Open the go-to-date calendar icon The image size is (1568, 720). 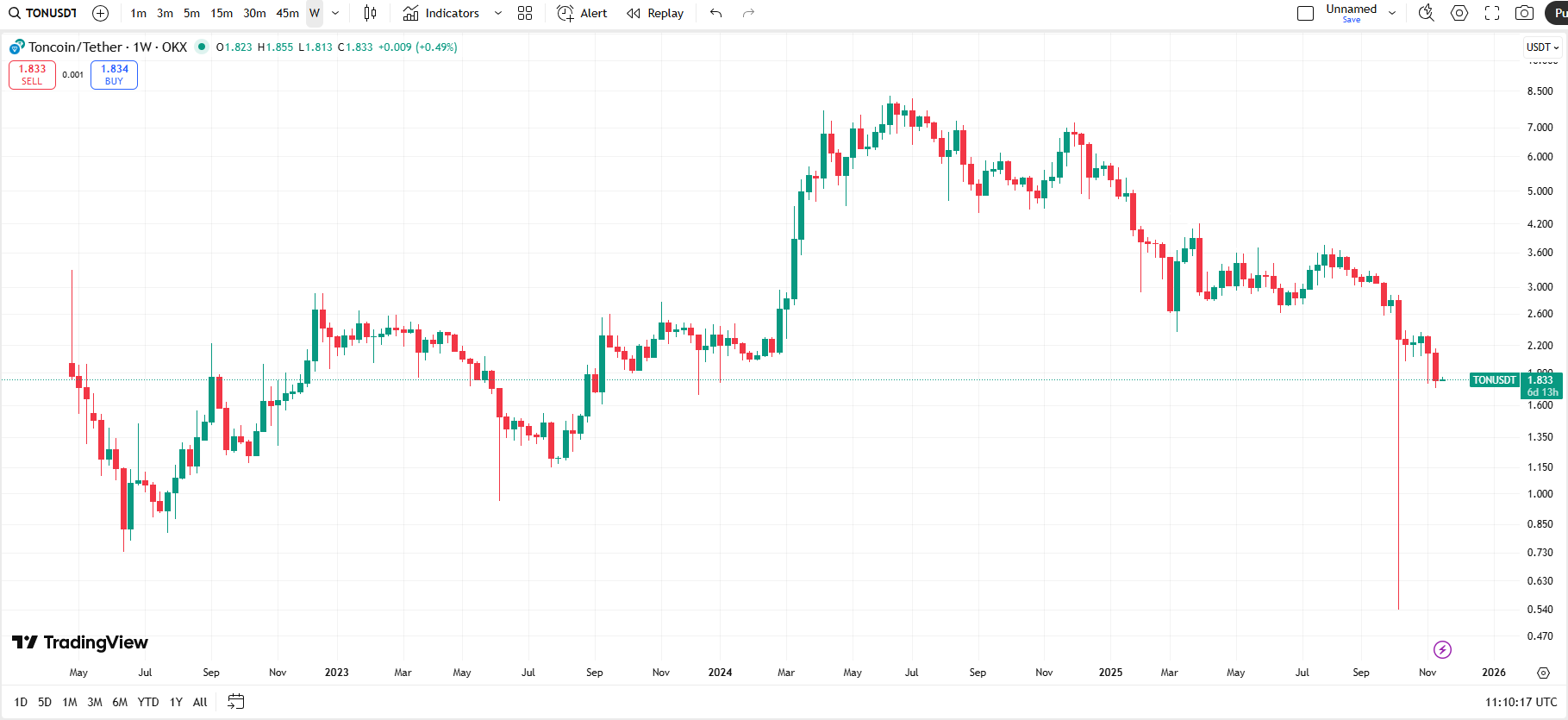click(236, 702)
